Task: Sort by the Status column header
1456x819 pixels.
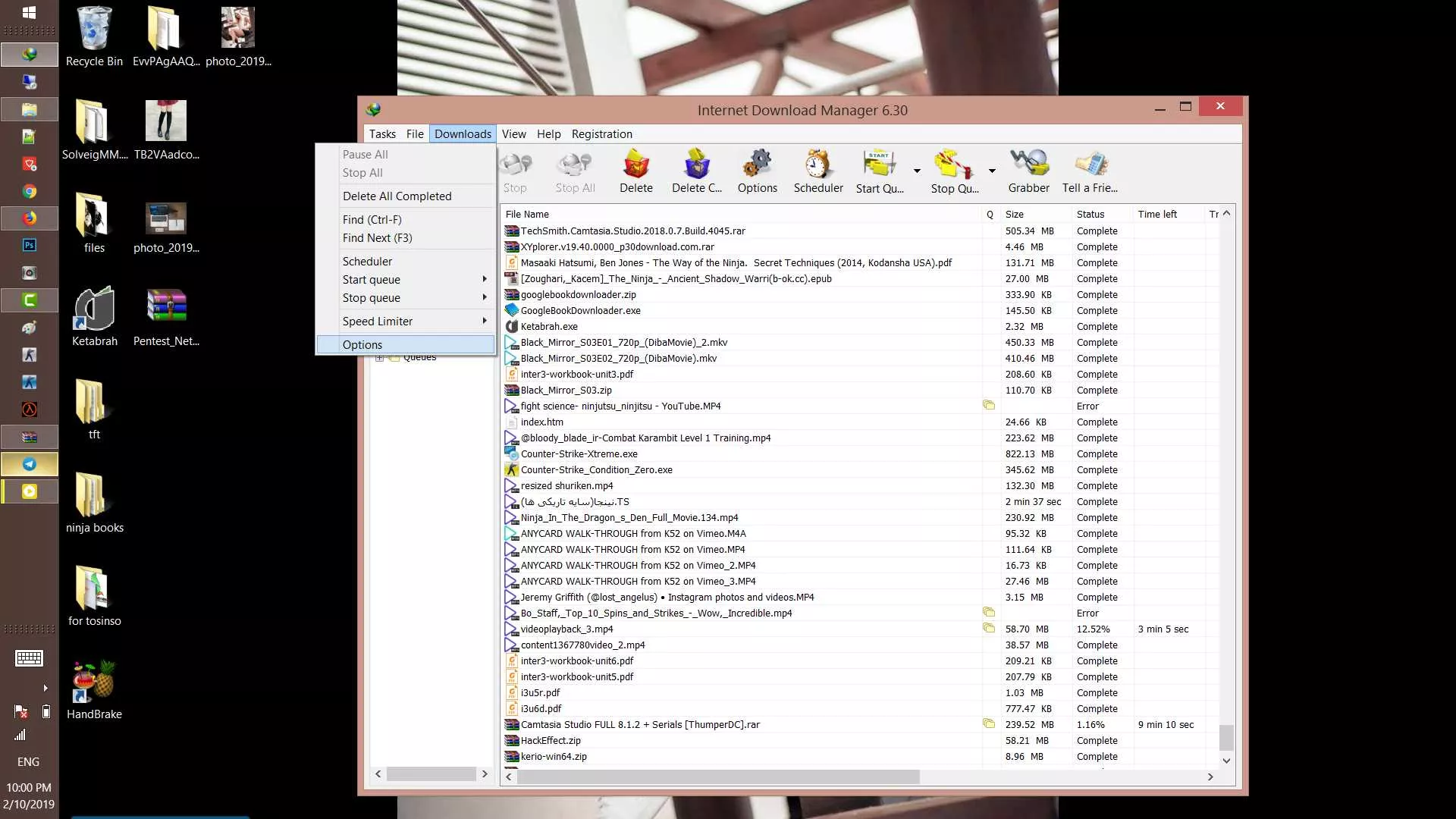Action: [x=1102, y=215]
